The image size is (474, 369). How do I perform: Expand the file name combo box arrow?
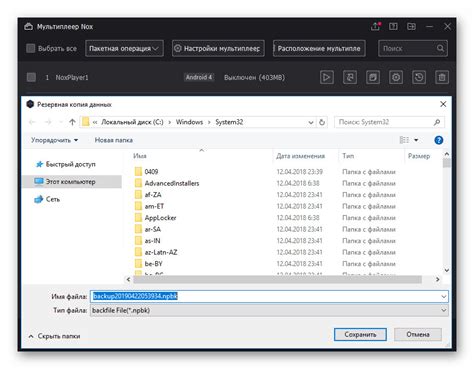click(444, 296)
